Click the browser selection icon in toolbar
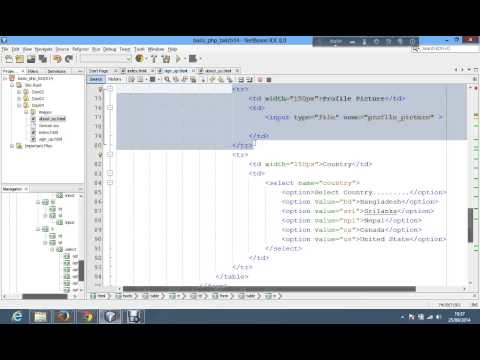Screen dimensions: 480x360 (x=140, y=59)
